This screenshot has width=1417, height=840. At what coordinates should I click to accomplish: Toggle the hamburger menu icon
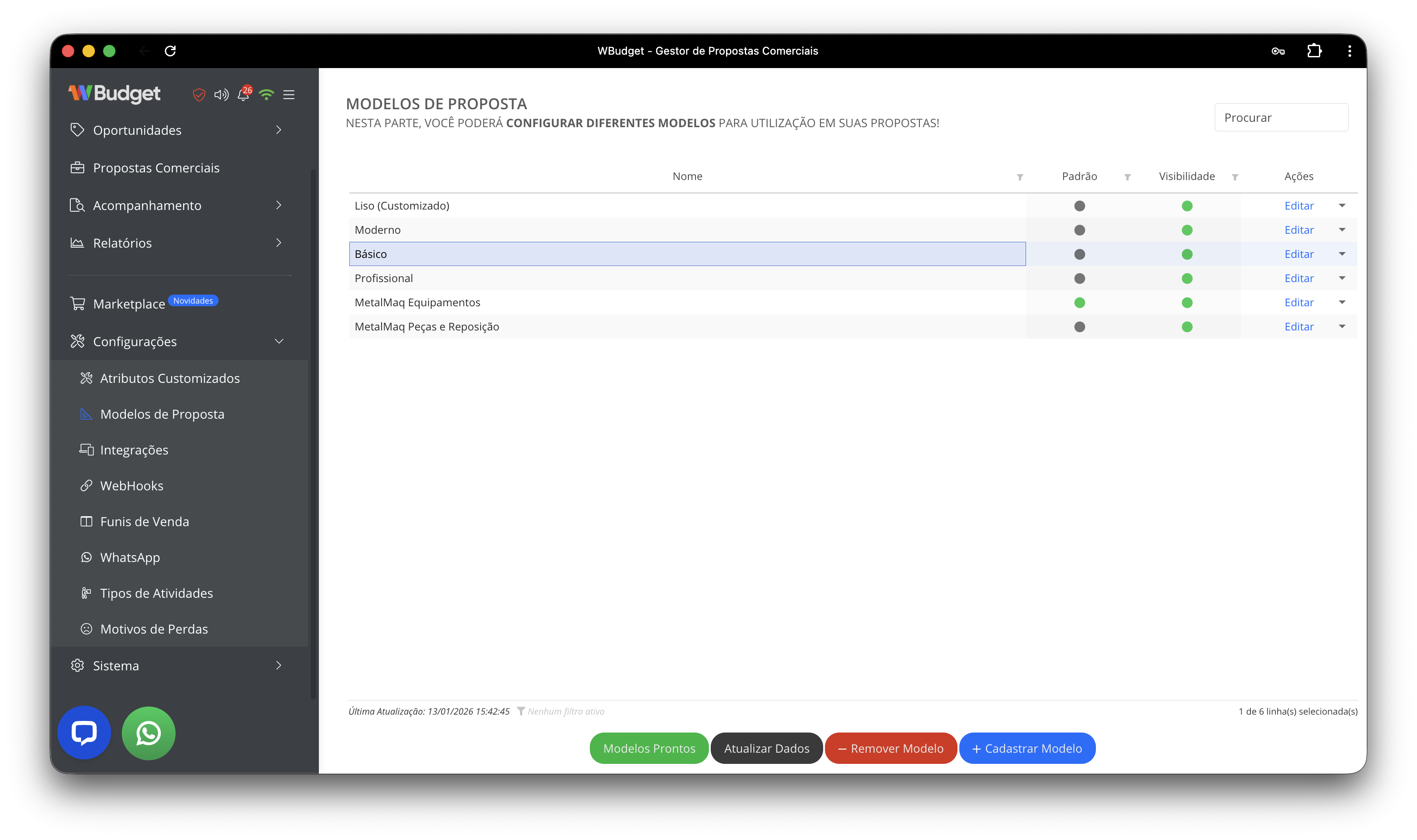[289, 94]
